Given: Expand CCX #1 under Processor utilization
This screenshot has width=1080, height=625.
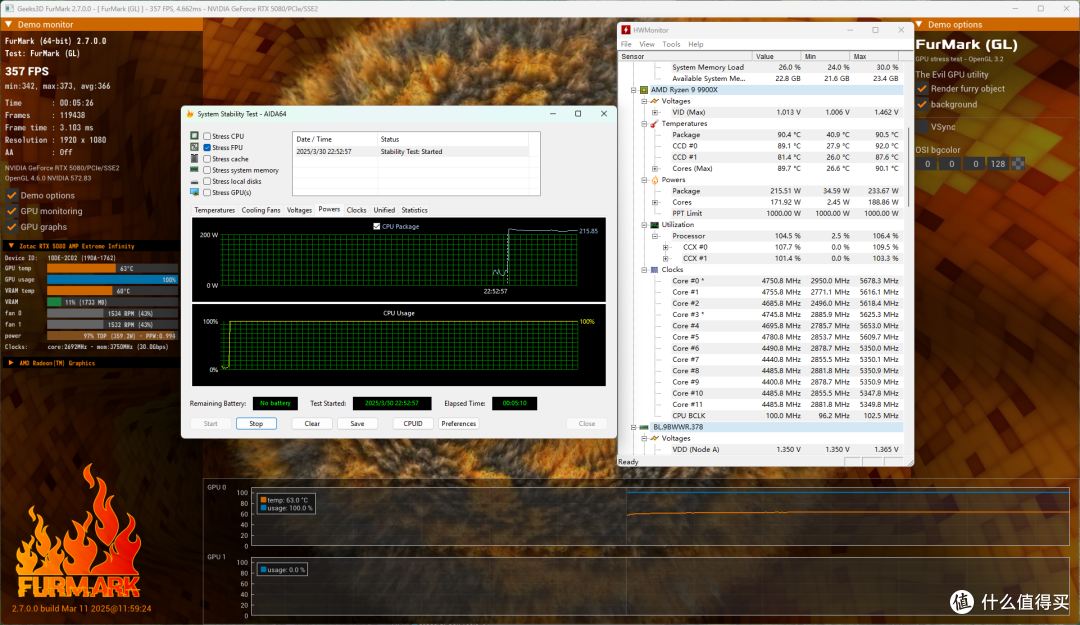Looking at the screenshot, I should [665, 258].
